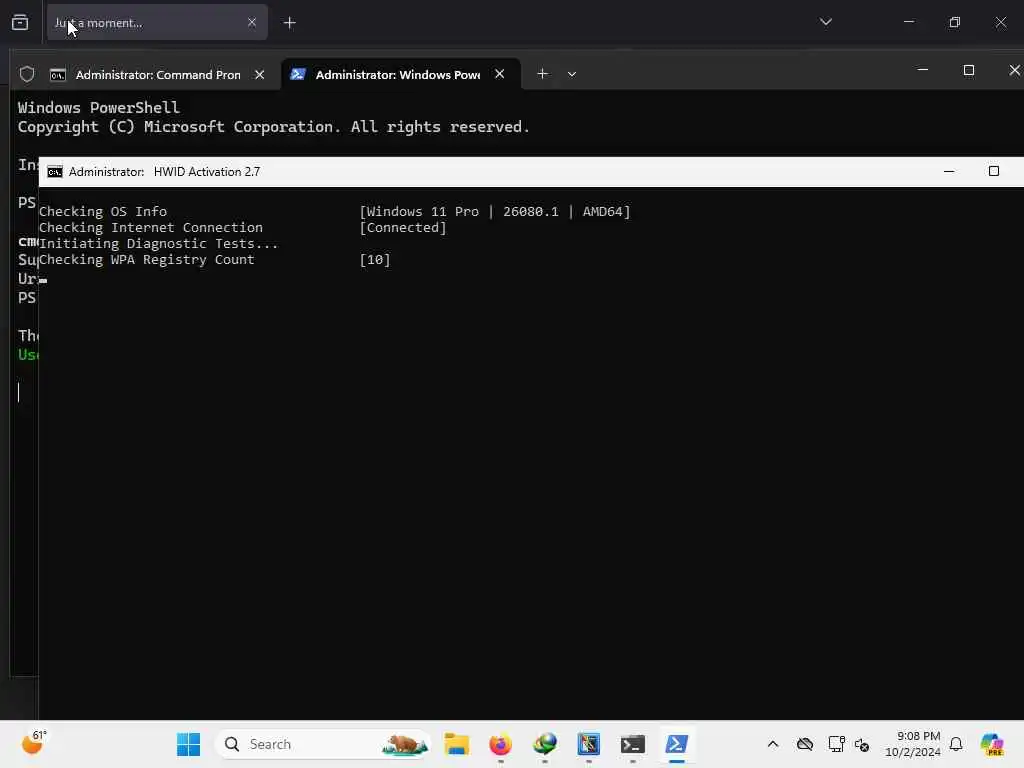Open the browser tab actions menu icon

point(20,22)
